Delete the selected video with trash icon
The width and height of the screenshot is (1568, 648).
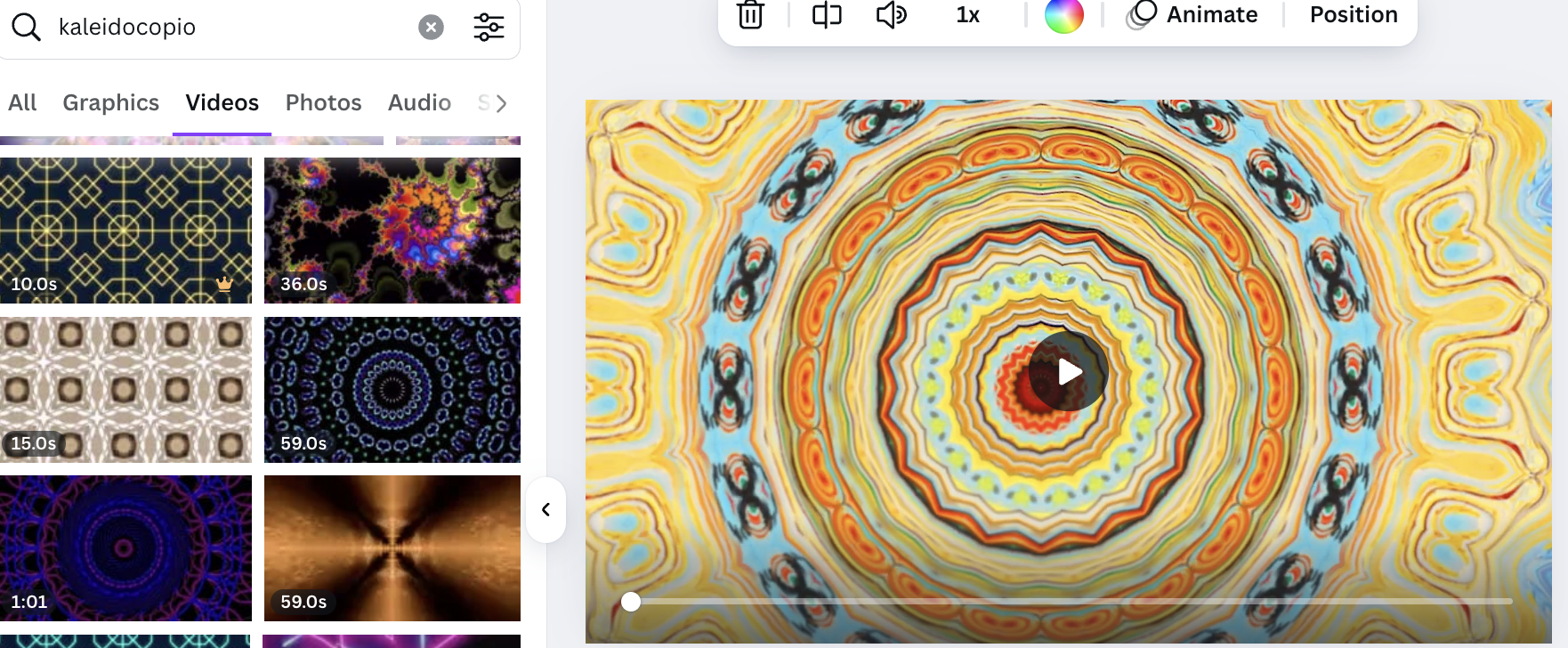[750, 15]
